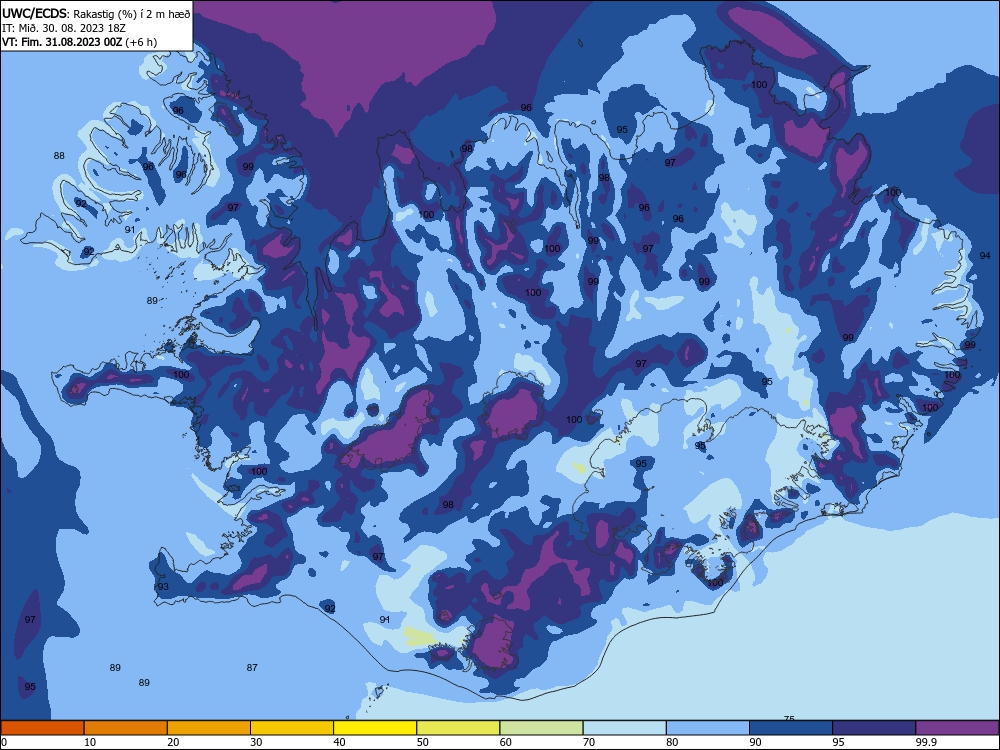Screen dimensions: 1000x750
Task: Click the valid time 'VT: Fim. 31.08.2023 00Z (+6 h)'
Action: coord(79,42)
